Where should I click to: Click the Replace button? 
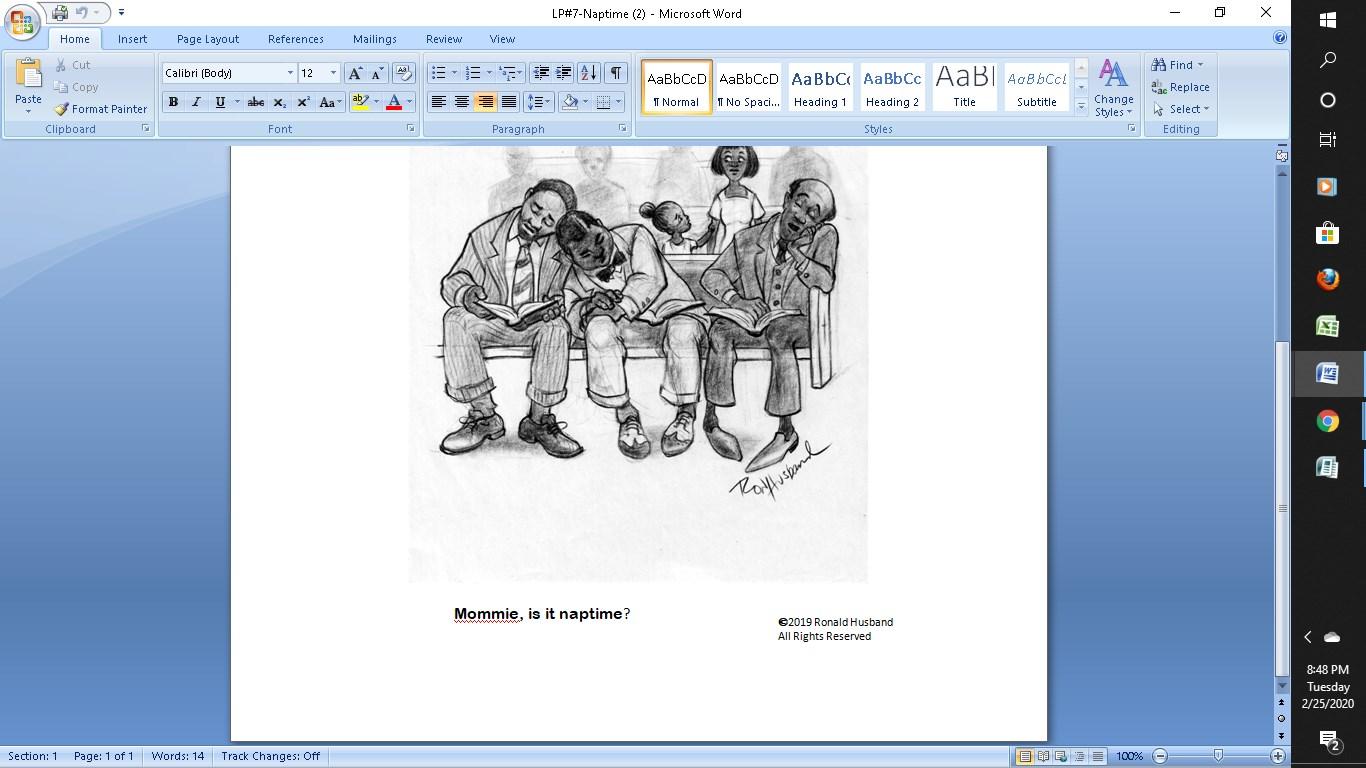point(1181,87)
